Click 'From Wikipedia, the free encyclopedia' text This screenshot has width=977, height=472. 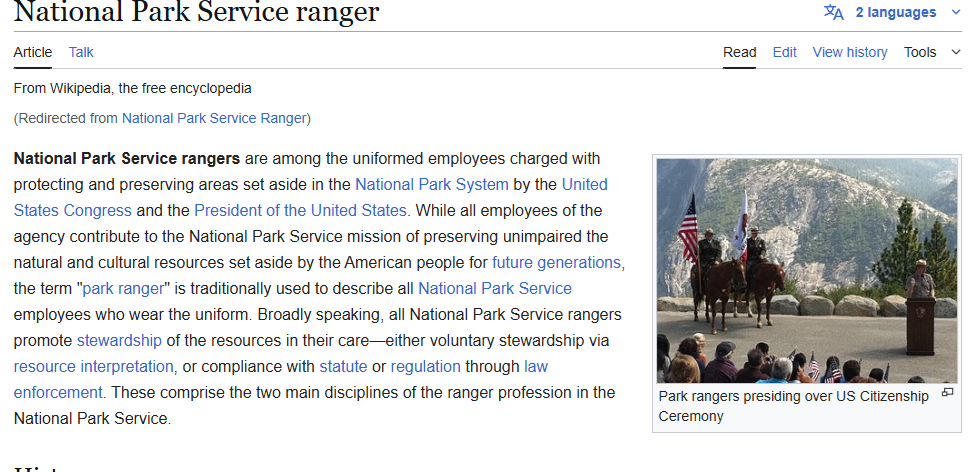[133, 88]
